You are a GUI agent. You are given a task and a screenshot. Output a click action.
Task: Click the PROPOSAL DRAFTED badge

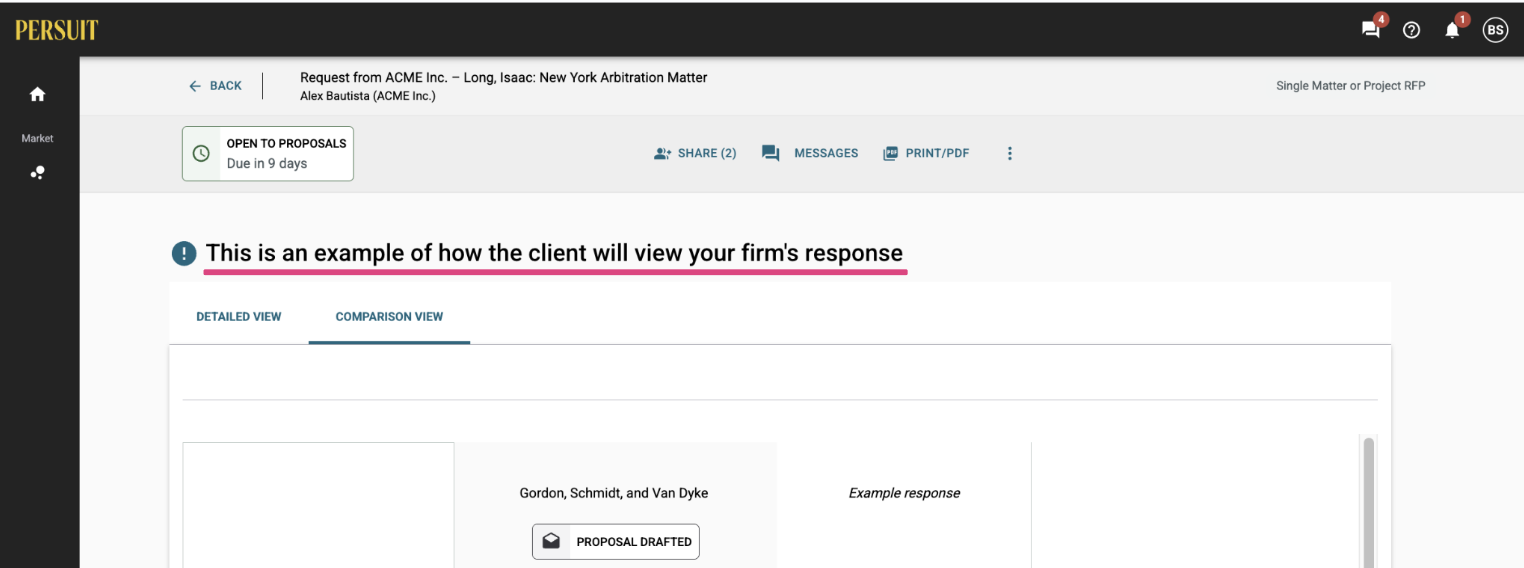coord(616,541)
